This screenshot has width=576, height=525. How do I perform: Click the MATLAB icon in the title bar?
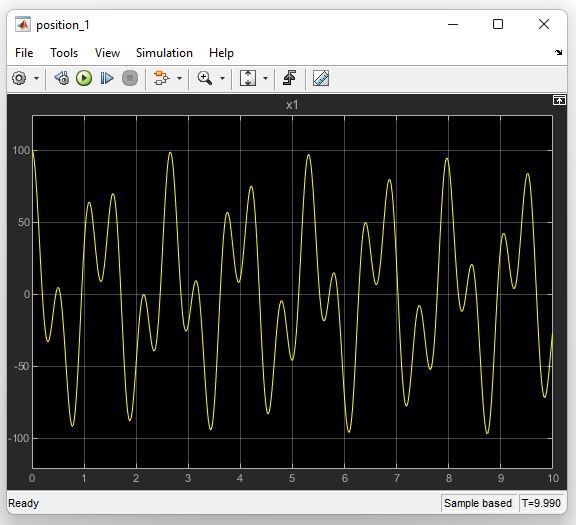click(23, 25)
